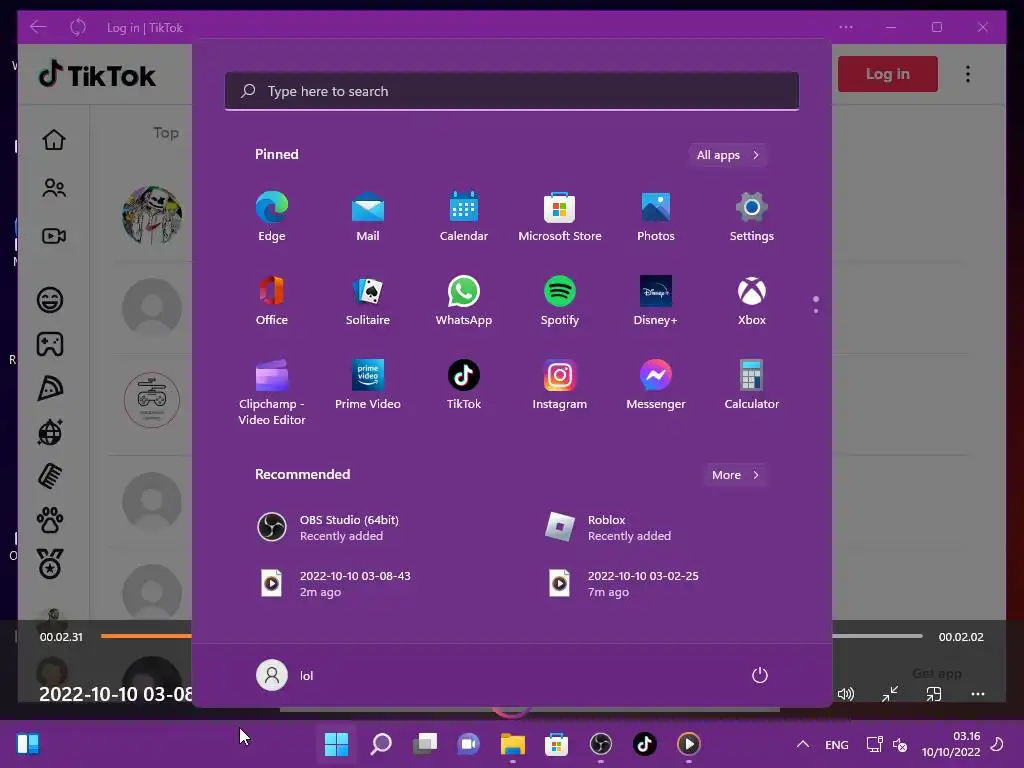This screenshot has width=1024, height=768.
Task: Open Task View on the taskbar
Action: coord(424,744)
